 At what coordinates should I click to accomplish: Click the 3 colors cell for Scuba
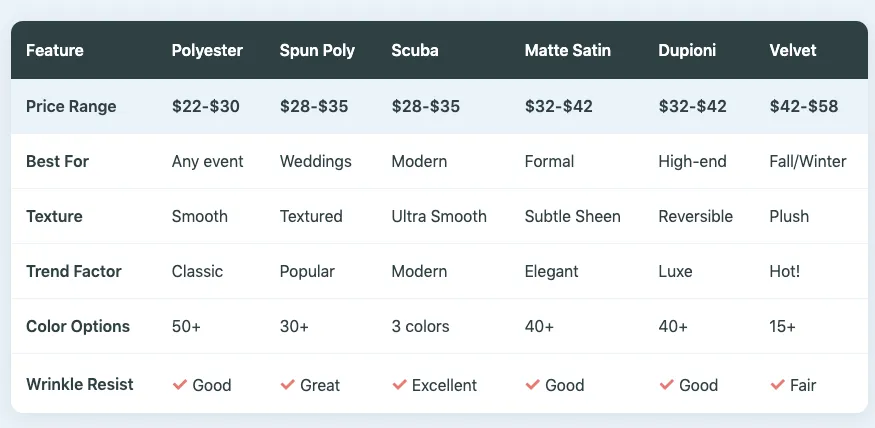point(421,326)
